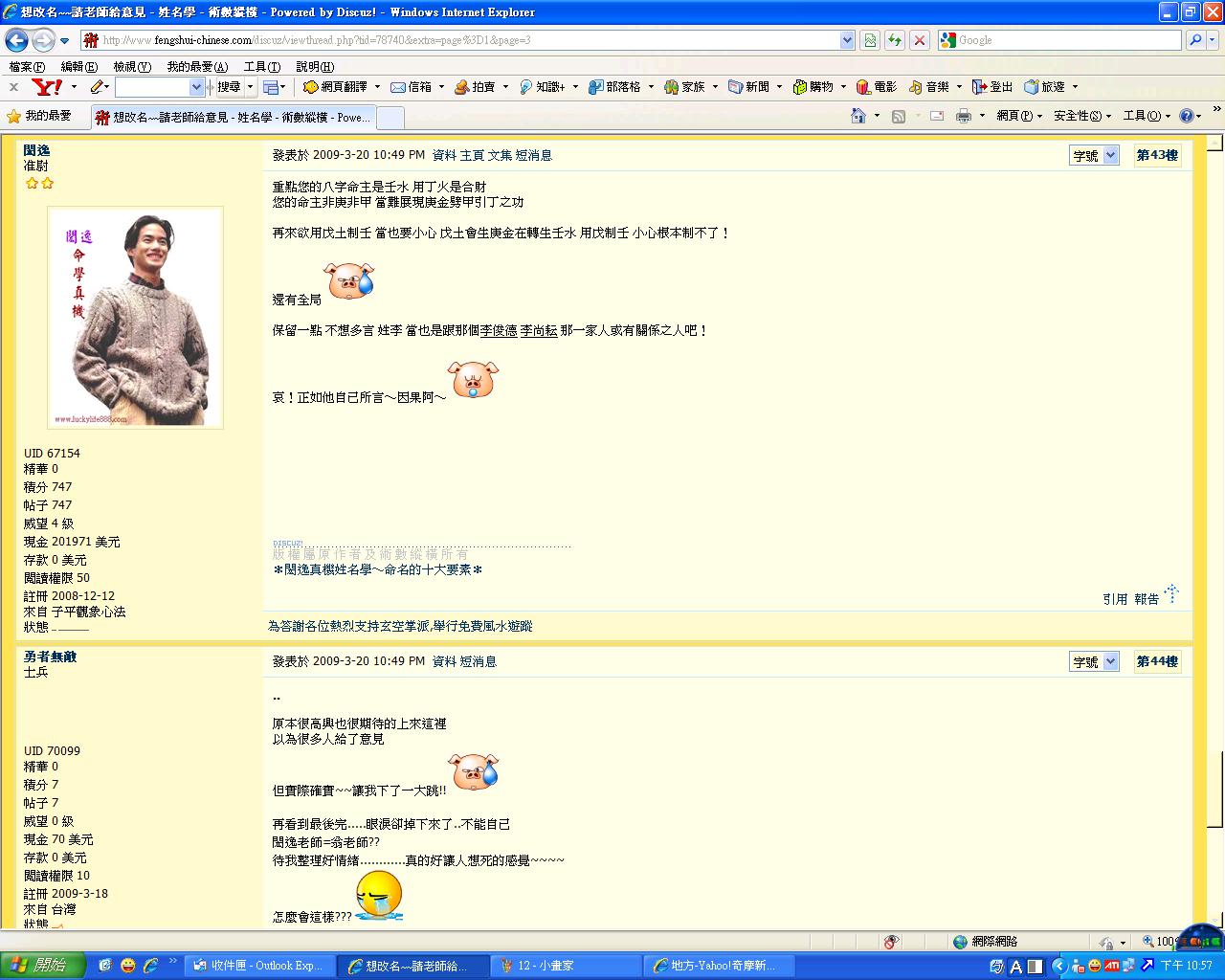1225x980 pixels.
Task: Click 閑逸真機姓名學 signature link
Action: point(377,569)
